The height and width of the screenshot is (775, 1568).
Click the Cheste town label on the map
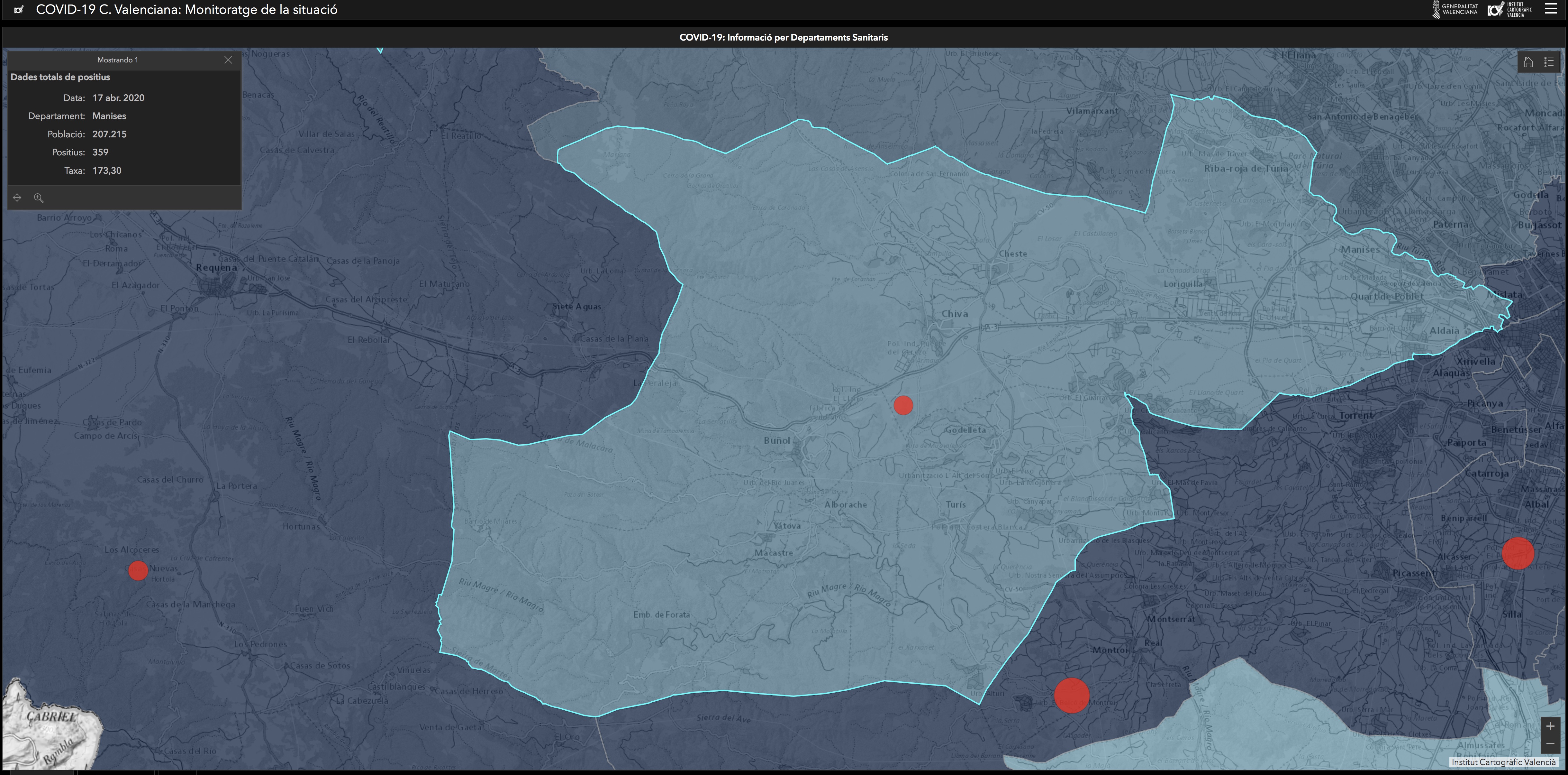1013,254
